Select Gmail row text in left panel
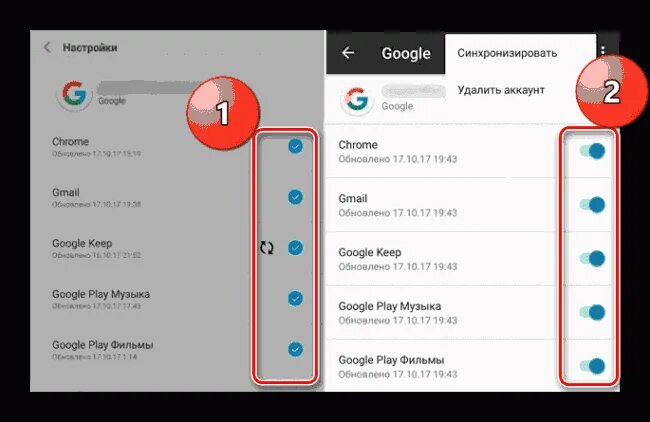Viewport: 650px width, 422px height. tap(65, 193)
